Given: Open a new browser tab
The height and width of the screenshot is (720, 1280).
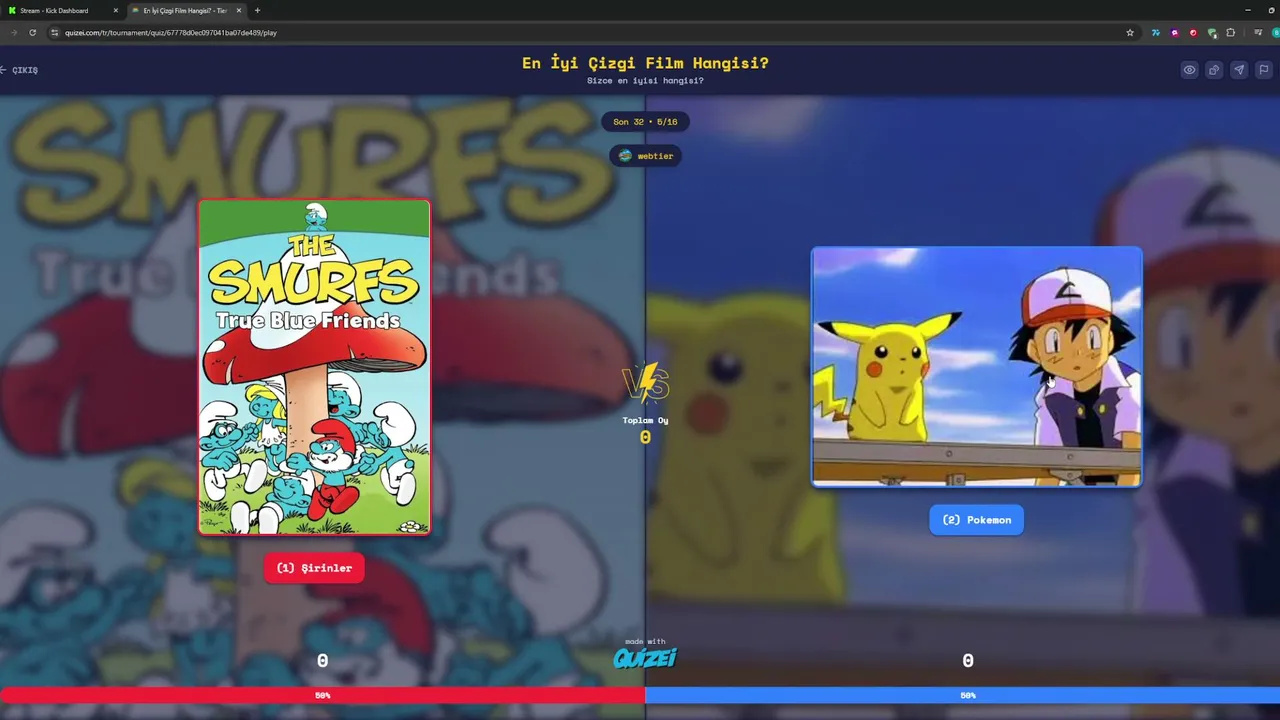Looking at the screenshot, I should [257, 10].
